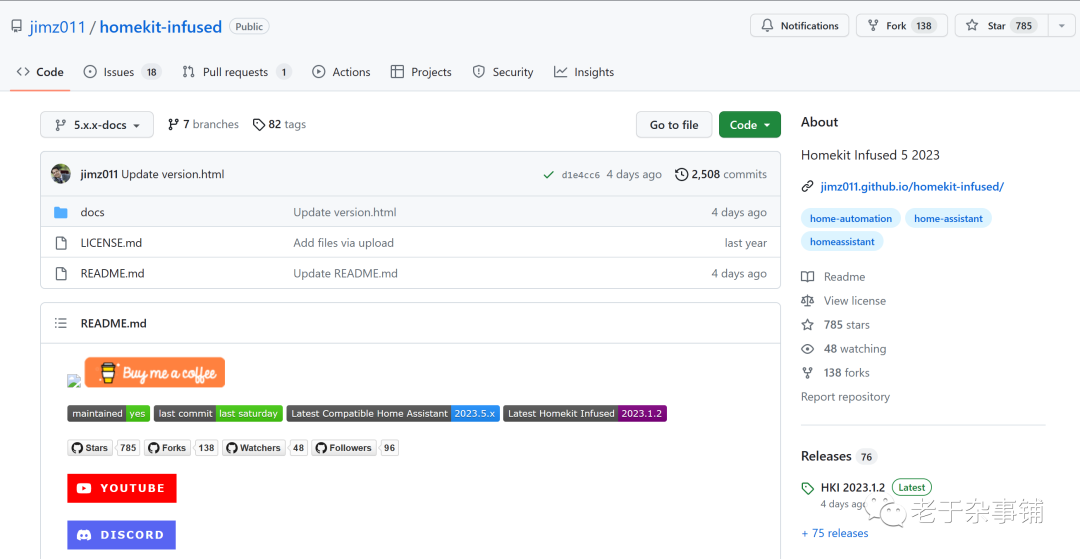Click the docs folder icon
This screenshot has width=1080, height=559.
[61, 212]
